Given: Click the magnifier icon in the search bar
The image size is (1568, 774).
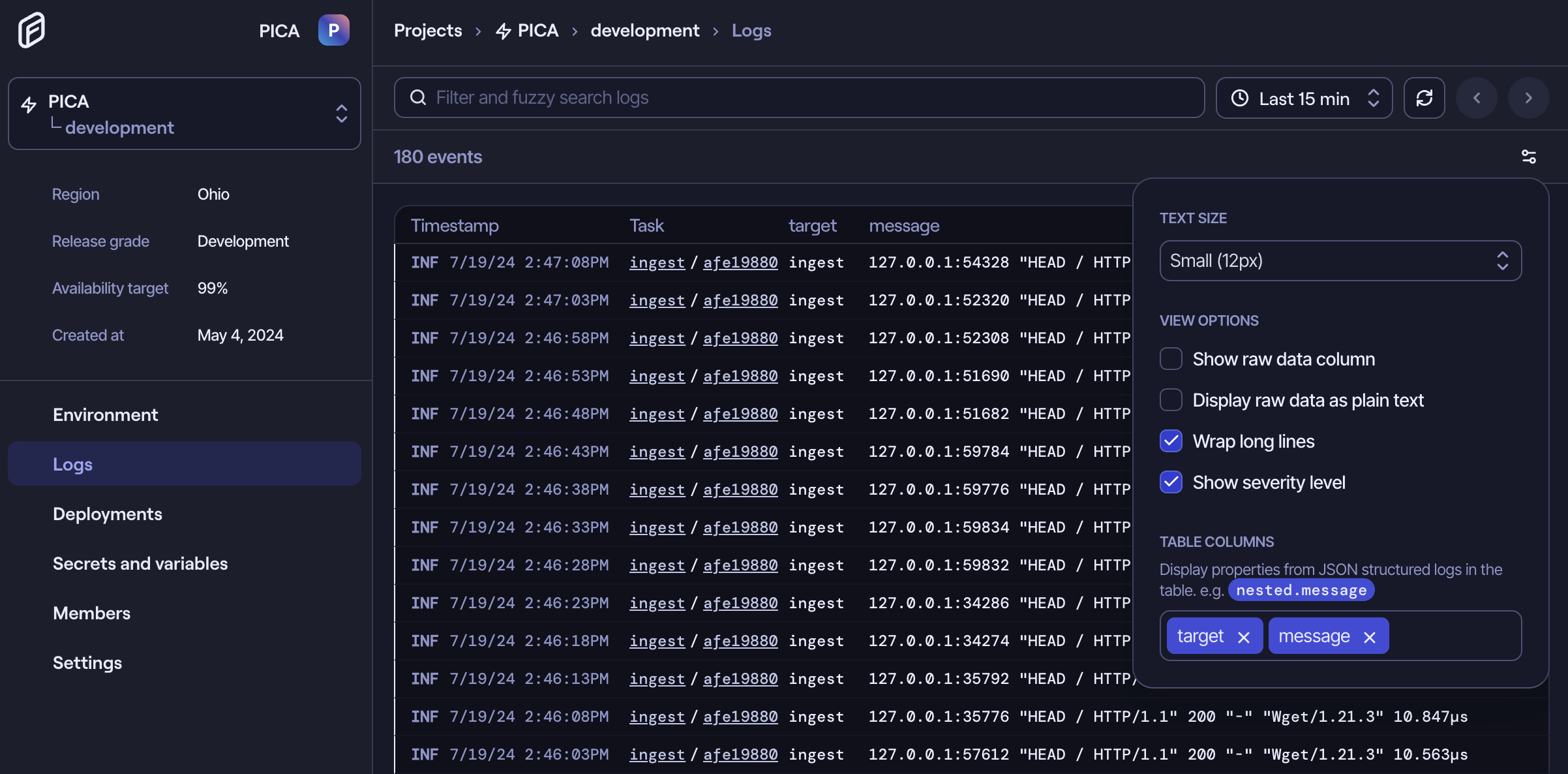Looking at the screenshot, I should pos(418,97).
